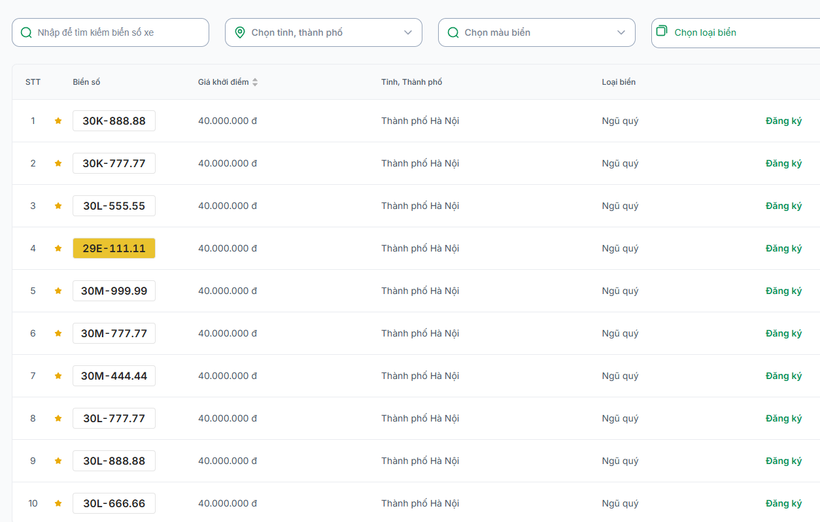Screen dimensions: 820x522
Task: Click the star icon next to 30L-555.55
Action: point(58,206)
